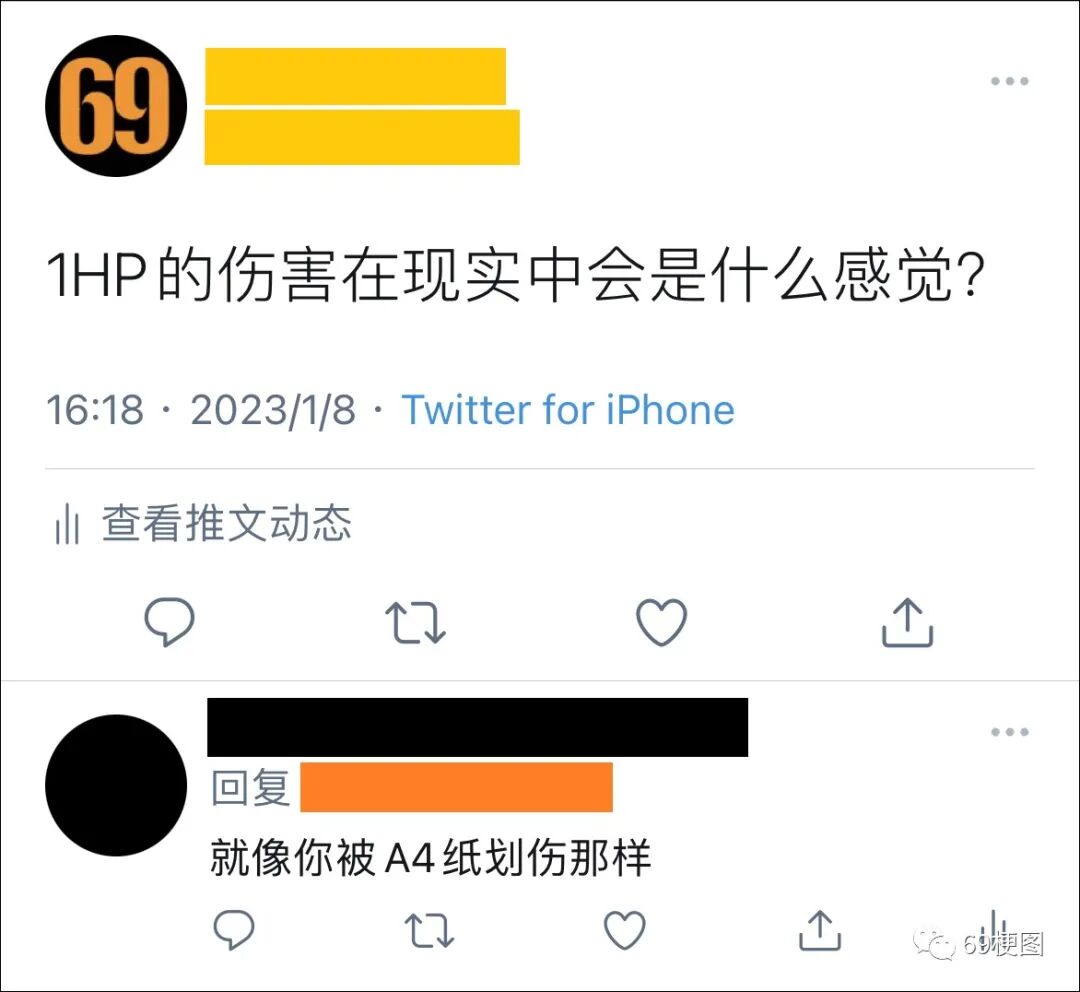Retweet the A4 paper reply comment

click(x=428, y=931)
